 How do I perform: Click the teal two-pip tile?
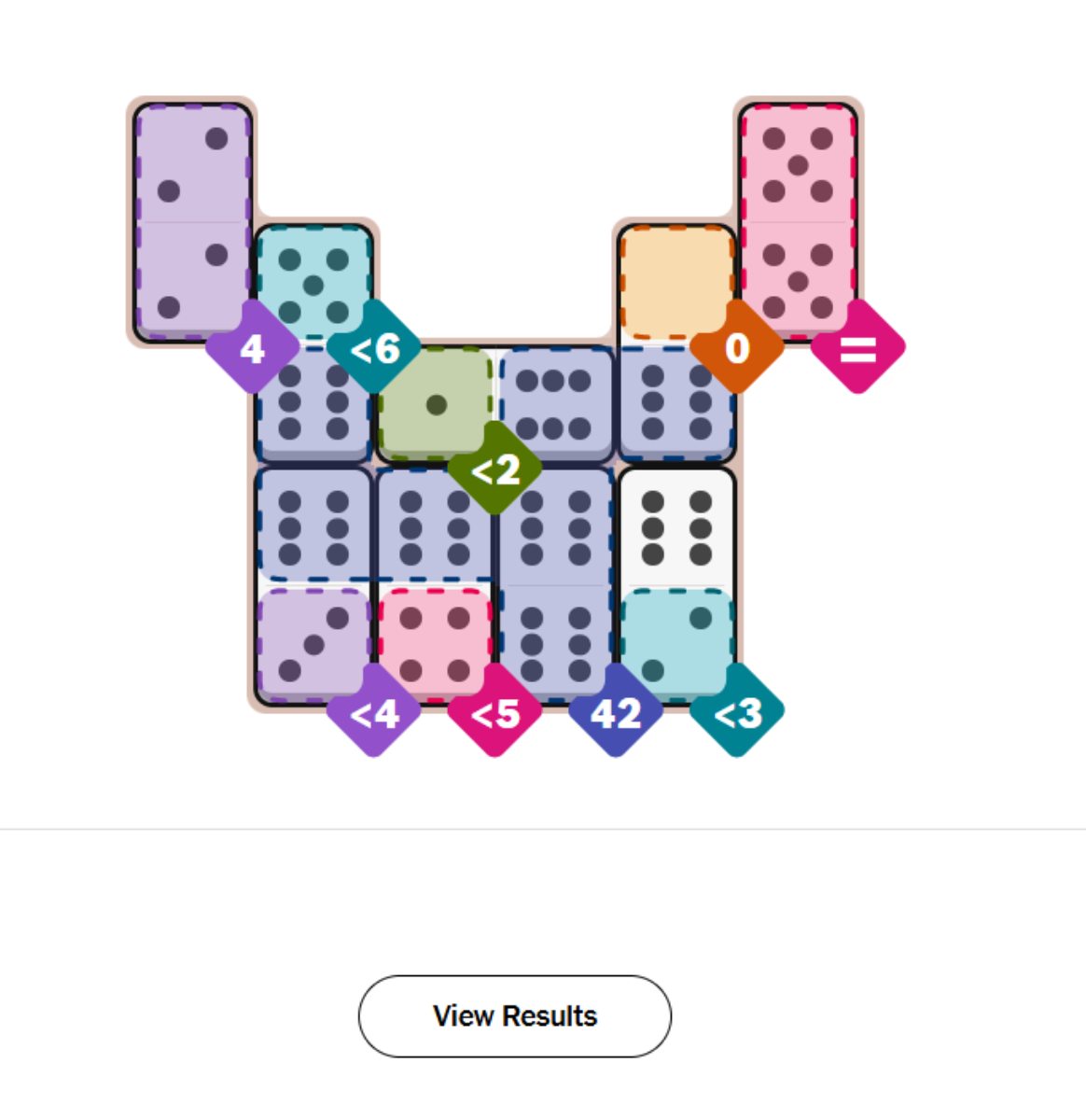point(676,644)
